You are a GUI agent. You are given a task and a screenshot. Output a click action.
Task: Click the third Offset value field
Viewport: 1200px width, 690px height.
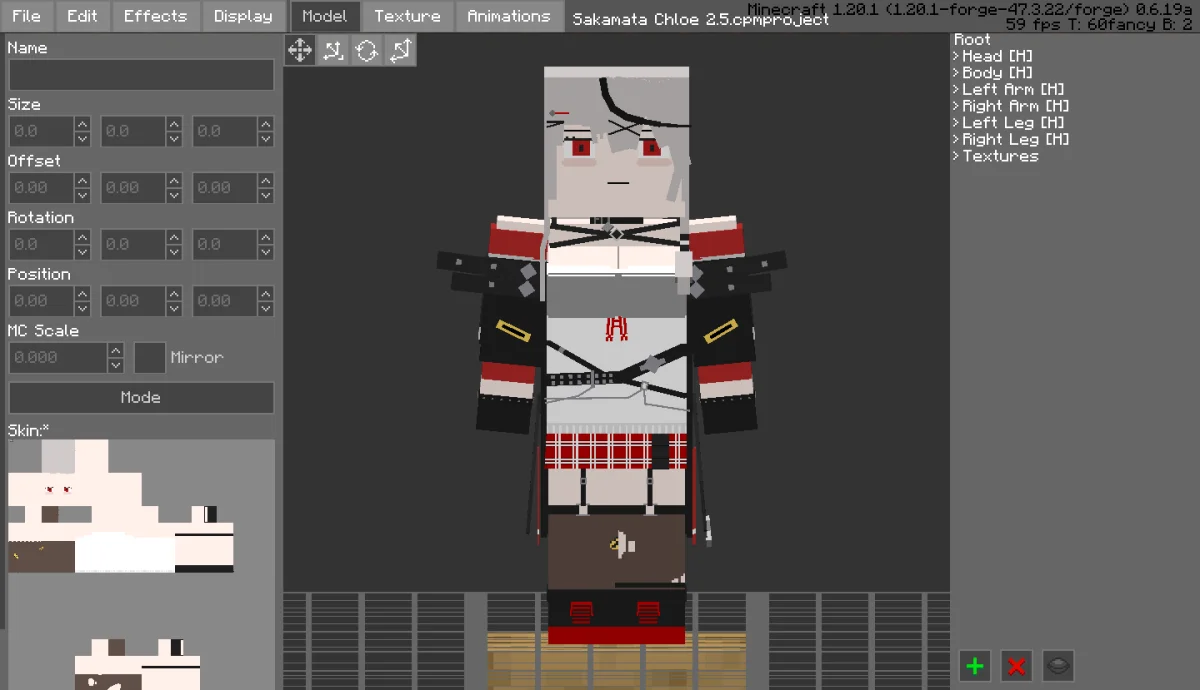coord(225,188)
